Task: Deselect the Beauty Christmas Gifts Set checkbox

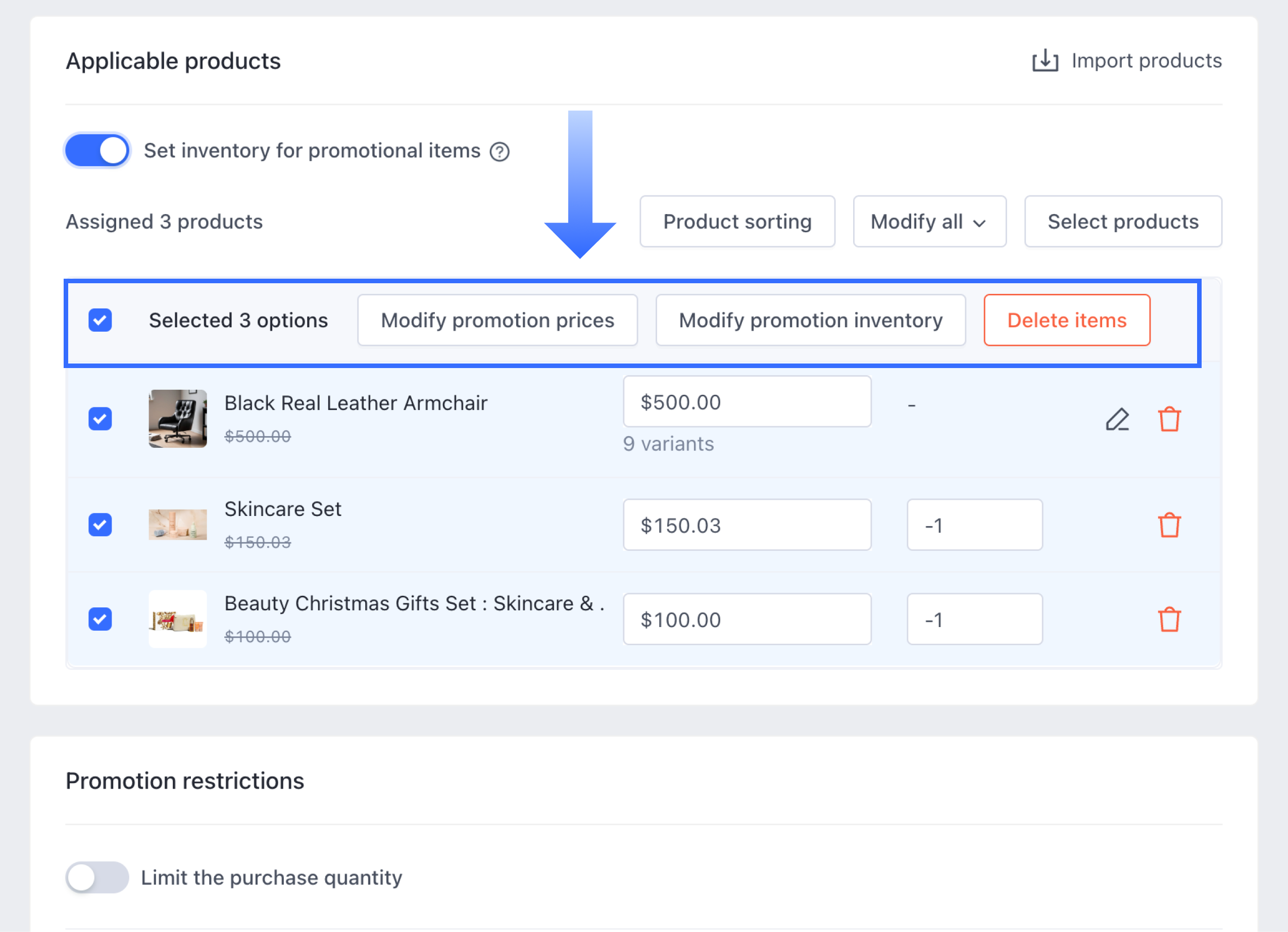Action: [100, 619]
